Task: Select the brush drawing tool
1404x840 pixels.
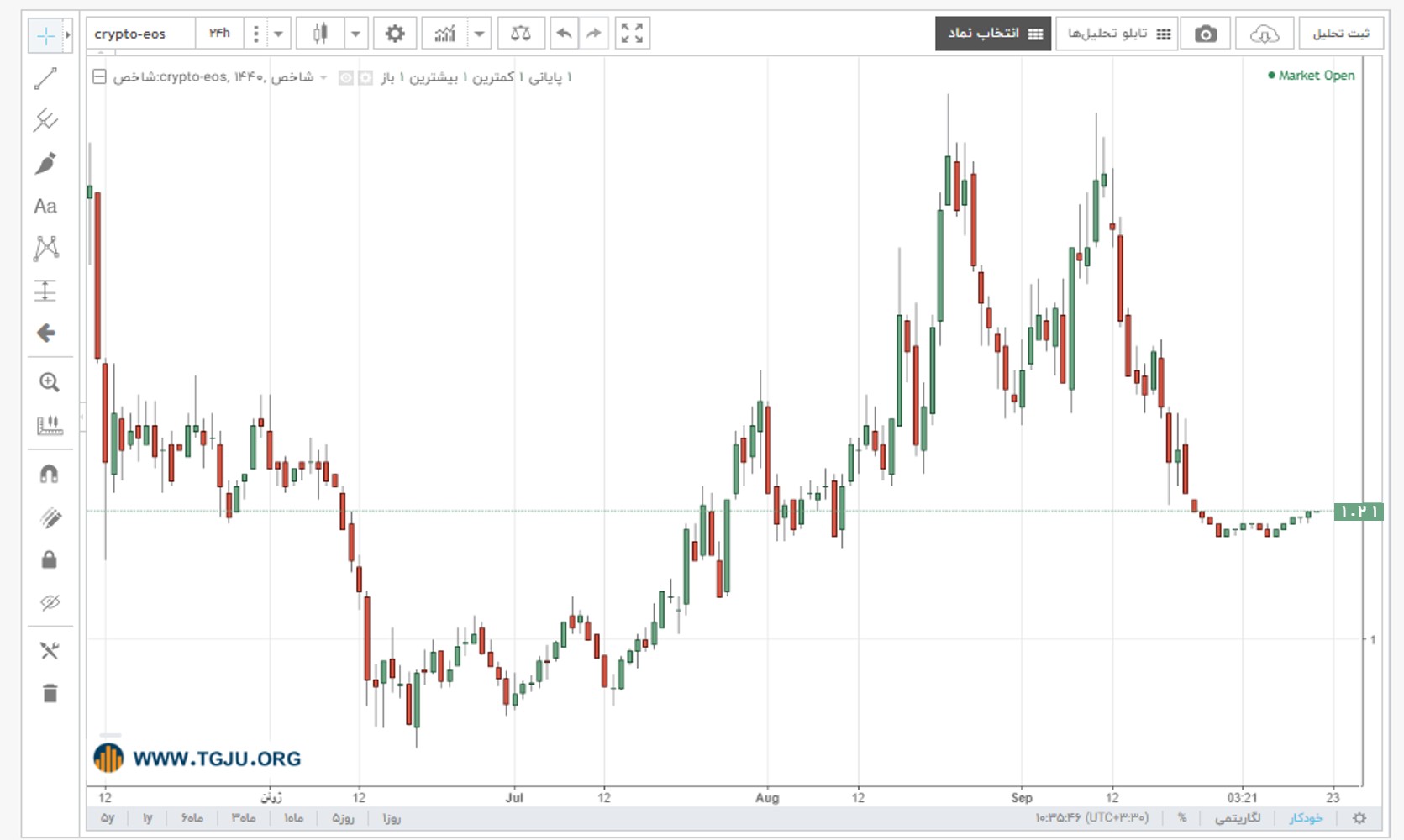Action: pos(46,163)
